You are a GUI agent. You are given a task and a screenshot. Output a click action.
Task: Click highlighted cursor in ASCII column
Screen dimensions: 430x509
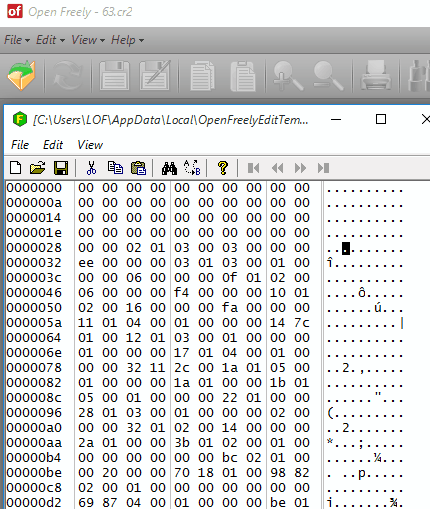point(346,248)
